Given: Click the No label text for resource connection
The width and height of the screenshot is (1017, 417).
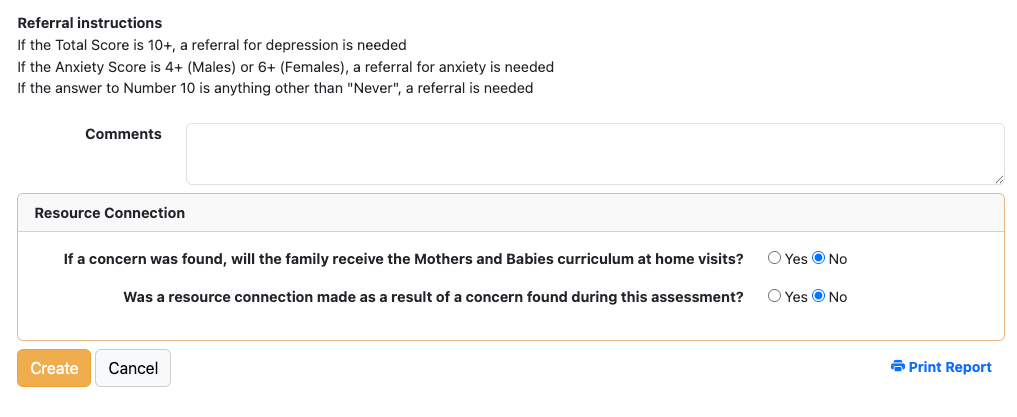Looking at the screenshot, I should tap(838, 297).
